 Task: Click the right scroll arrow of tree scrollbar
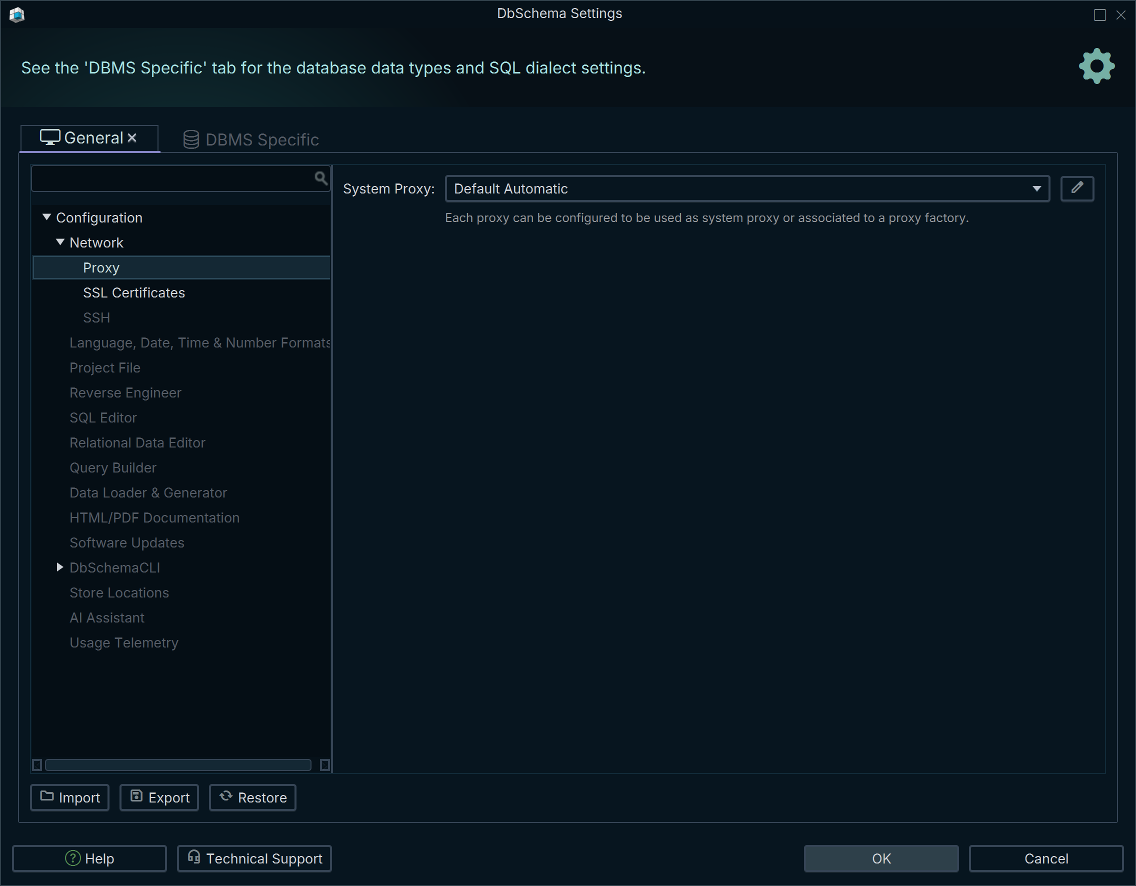[x=325, y=765]
